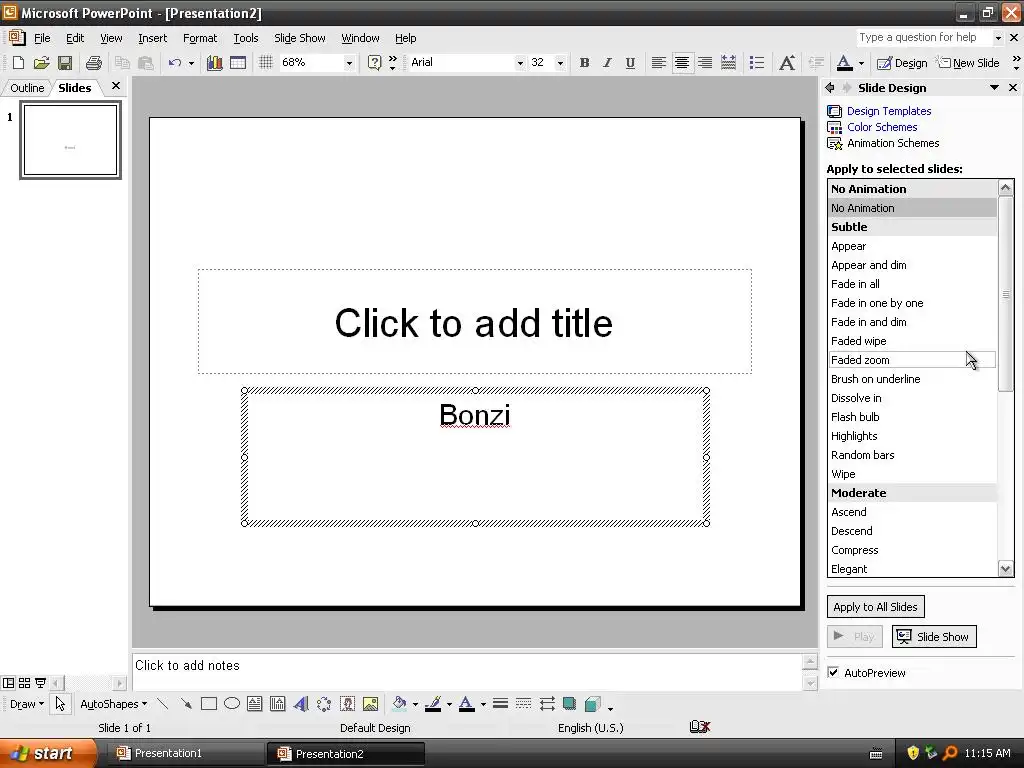Screen dimensions: 1024x768
Task: Toggle italic formatting
Action: (x=607, y=63)
